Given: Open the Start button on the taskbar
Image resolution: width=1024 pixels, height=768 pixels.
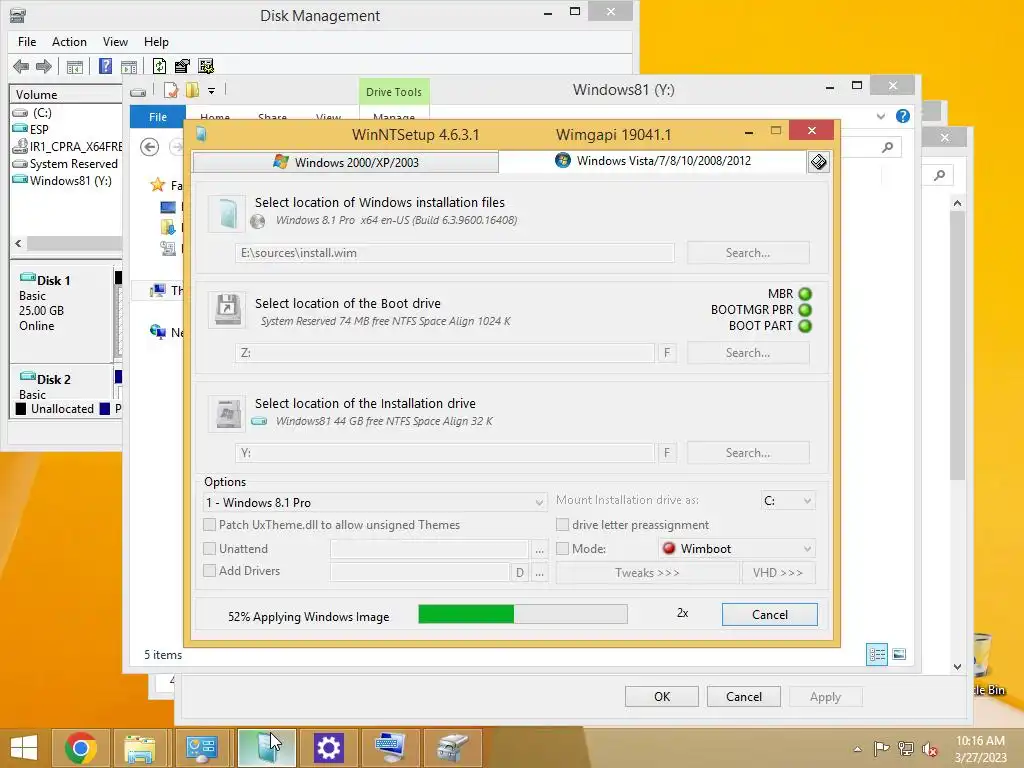Looking at the screenshot, I should click(x=24, y=748).
